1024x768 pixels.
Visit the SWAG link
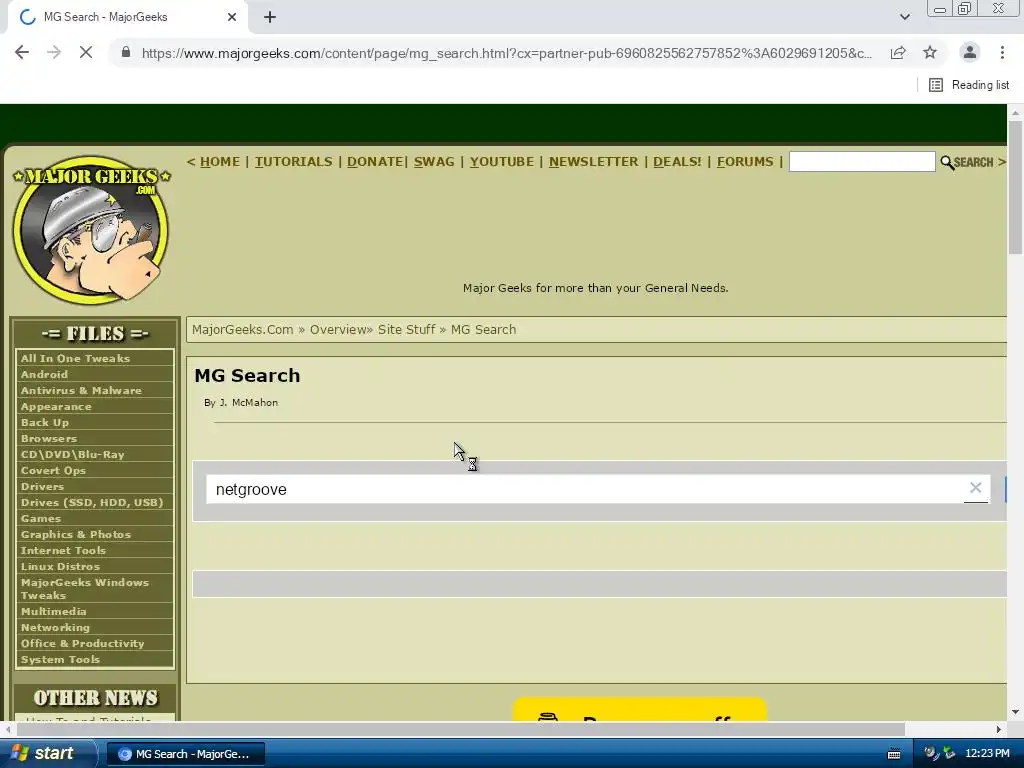(434, 162)
